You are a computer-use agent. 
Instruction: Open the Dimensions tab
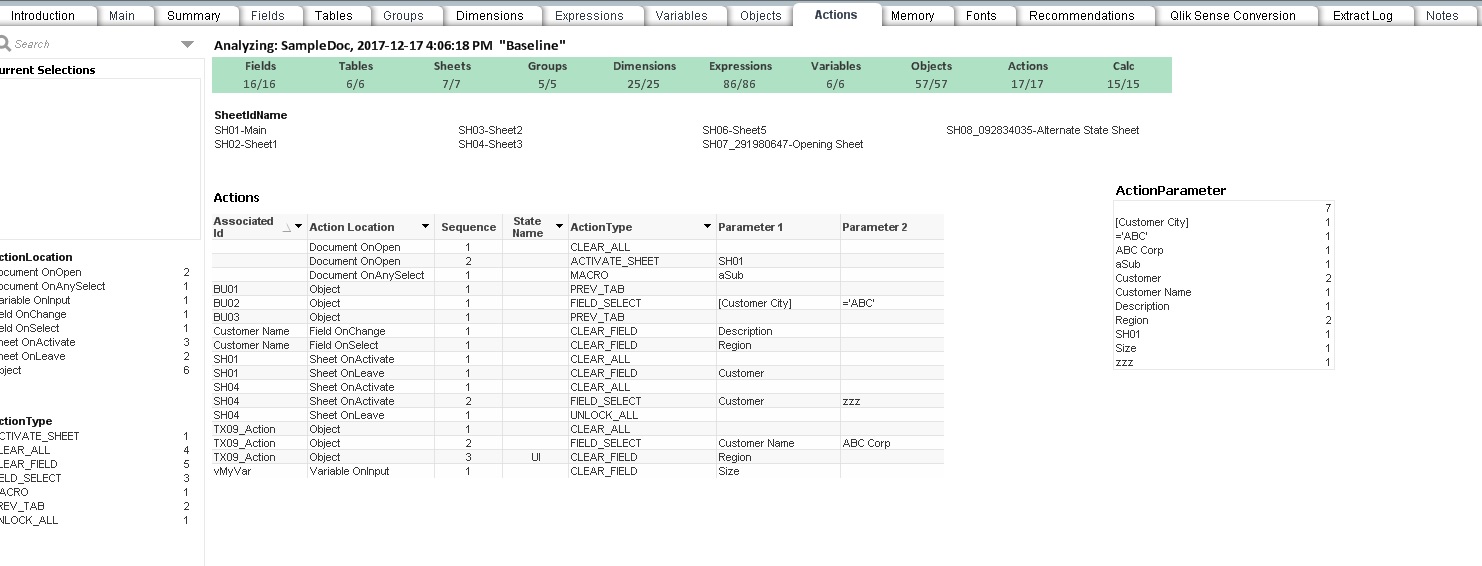click(490, 15)
